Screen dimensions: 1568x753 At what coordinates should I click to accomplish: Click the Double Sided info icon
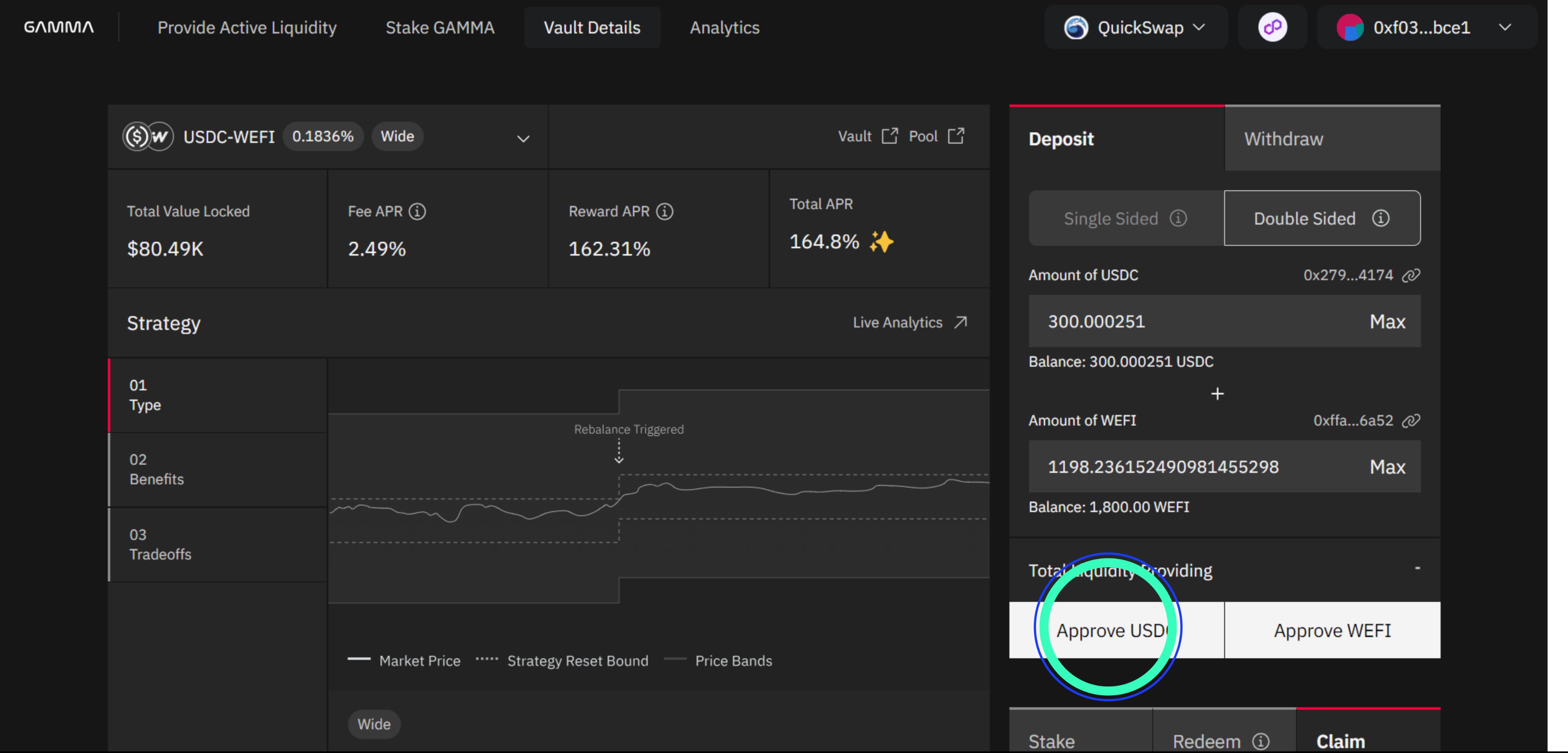tap(1380, 218)
